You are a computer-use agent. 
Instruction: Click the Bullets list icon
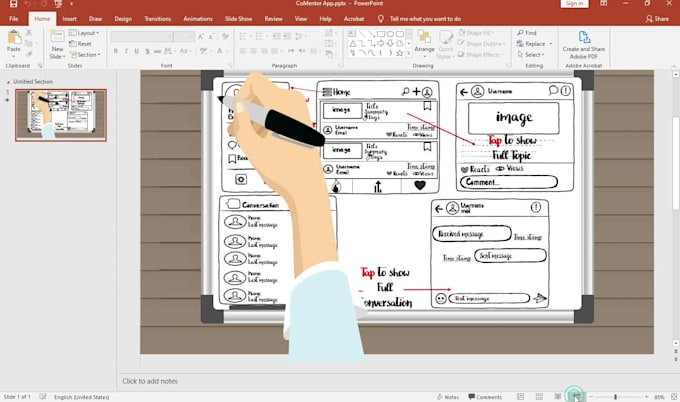244,36
